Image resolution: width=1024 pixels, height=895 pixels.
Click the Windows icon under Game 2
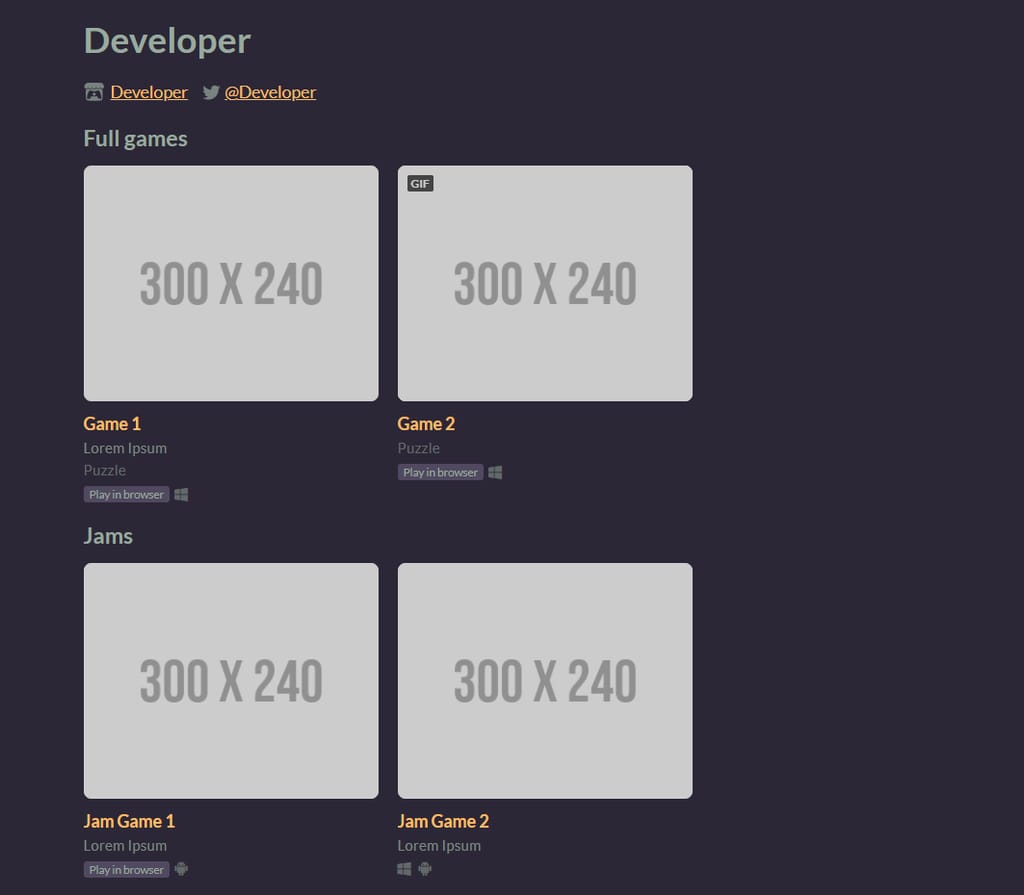(x=495, y=472)
